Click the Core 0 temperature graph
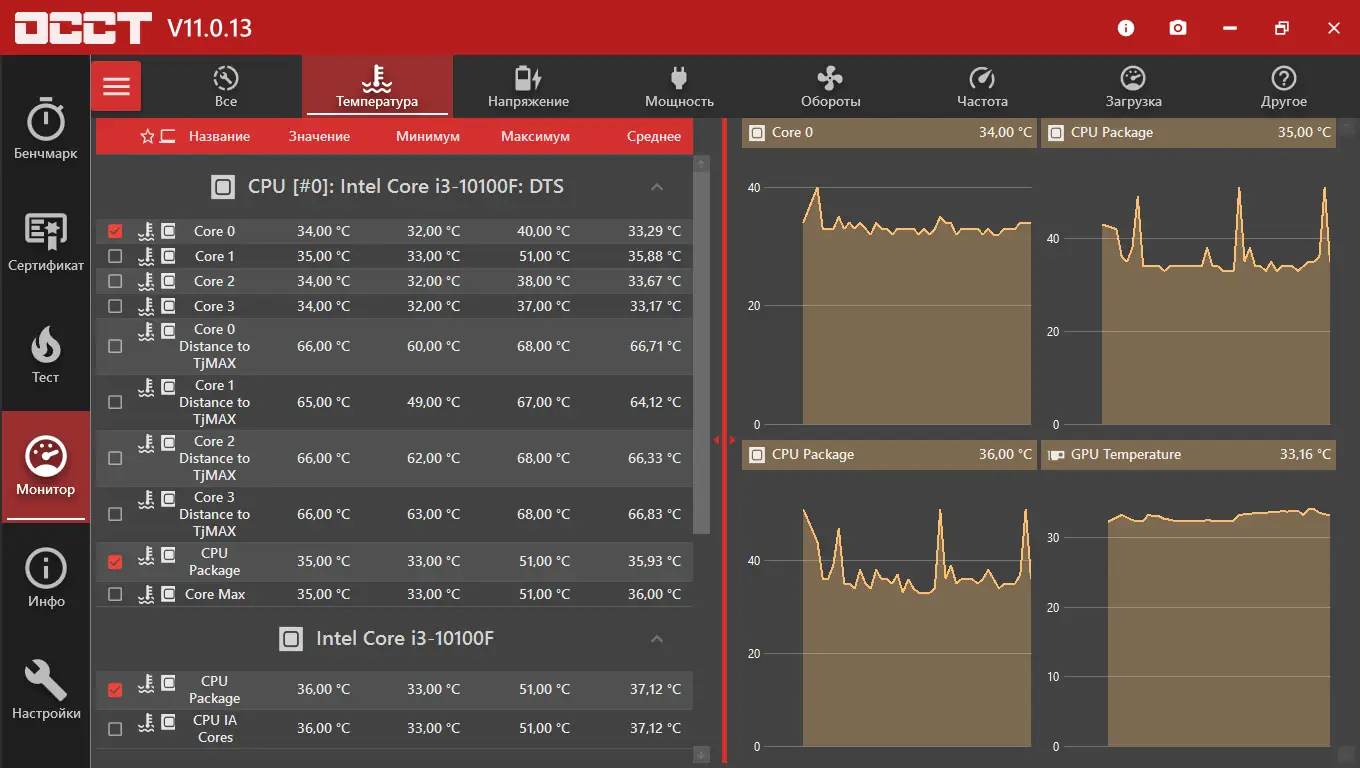Image resolution: width=1360 pixels, height=768 pixels. (x=888, y=290)
